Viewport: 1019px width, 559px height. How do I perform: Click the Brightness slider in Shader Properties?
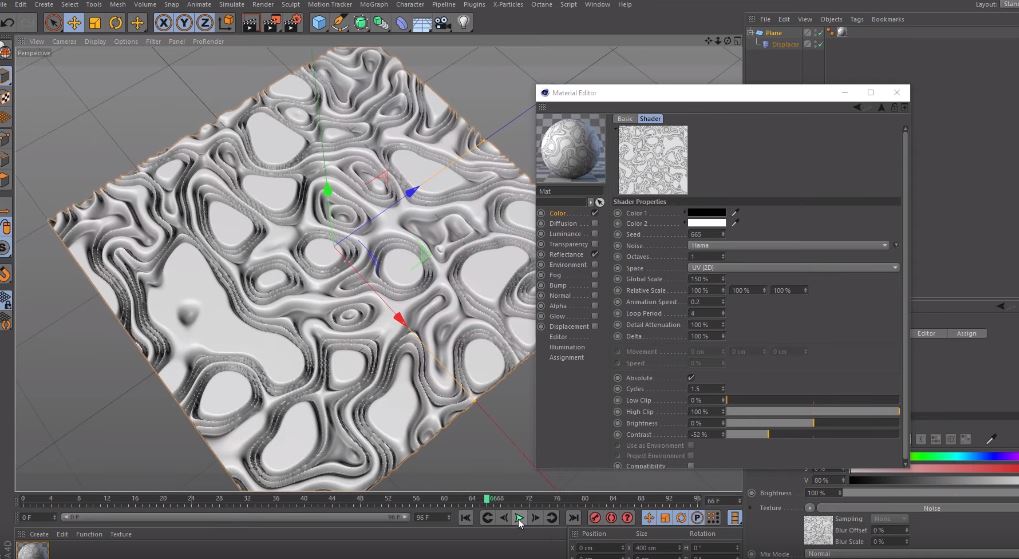coord(812,423)
